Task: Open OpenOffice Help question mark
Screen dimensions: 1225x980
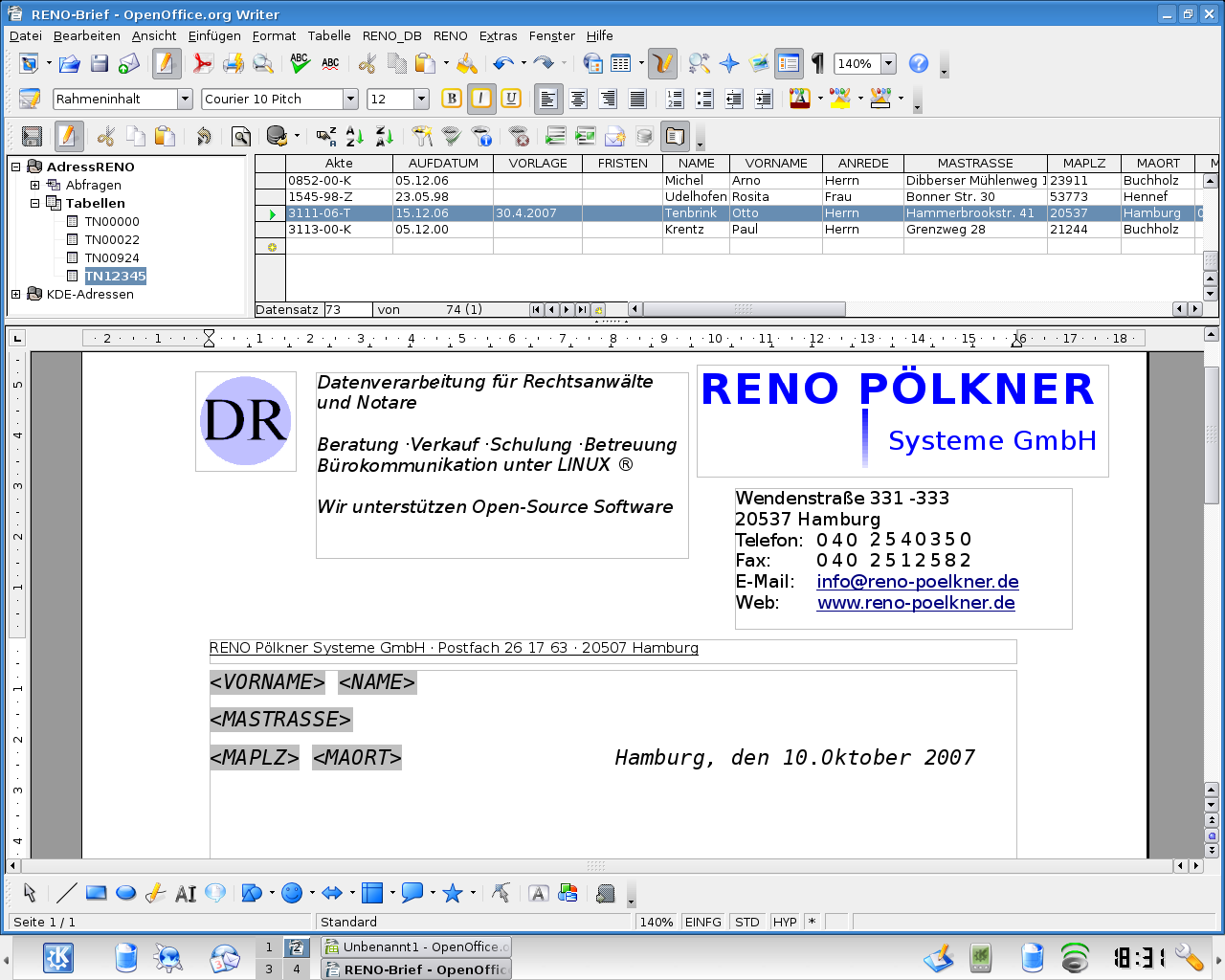Action: coord(919,63)
